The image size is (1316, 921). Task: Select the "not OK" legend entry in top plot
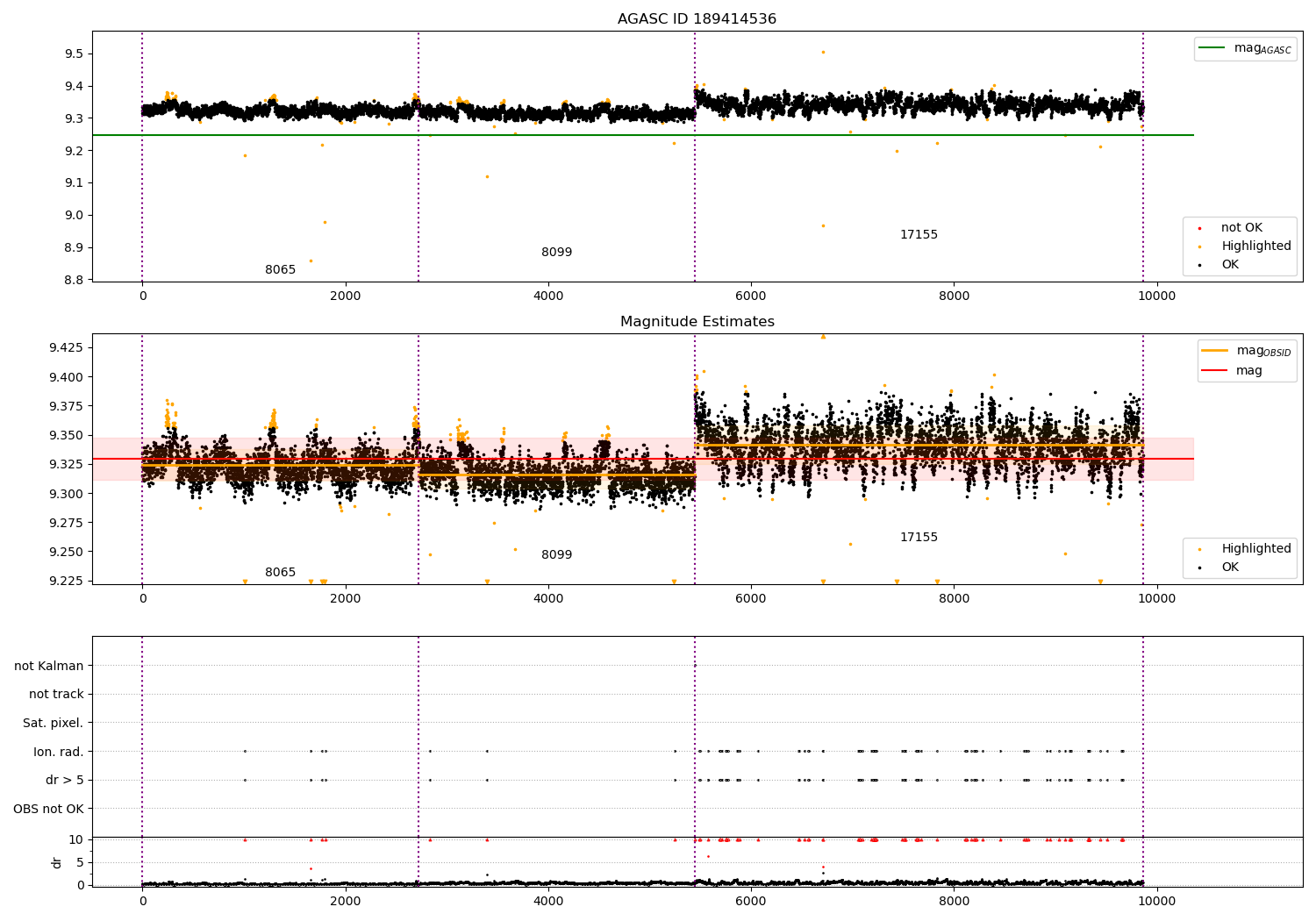pyautogui.click(x=1241, y=228)
